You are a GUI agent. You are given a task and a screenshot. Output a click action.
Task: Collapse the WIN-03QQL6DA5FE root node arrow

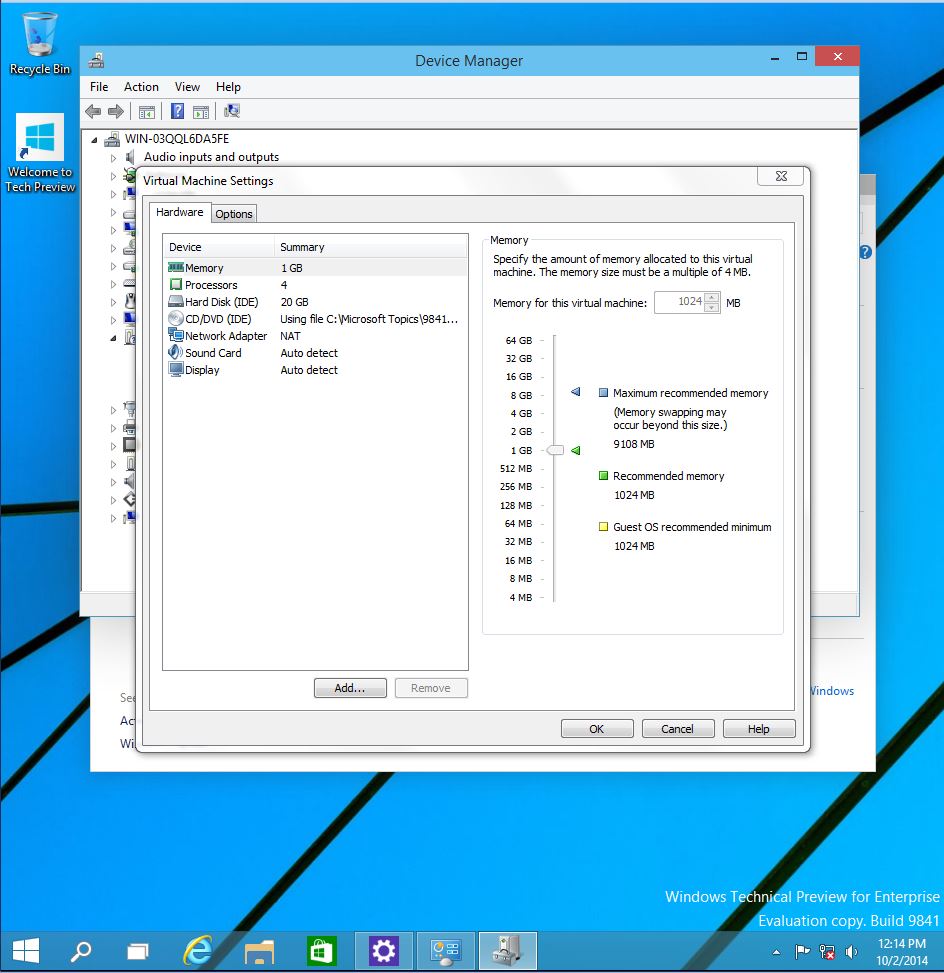tap(94, 140)
